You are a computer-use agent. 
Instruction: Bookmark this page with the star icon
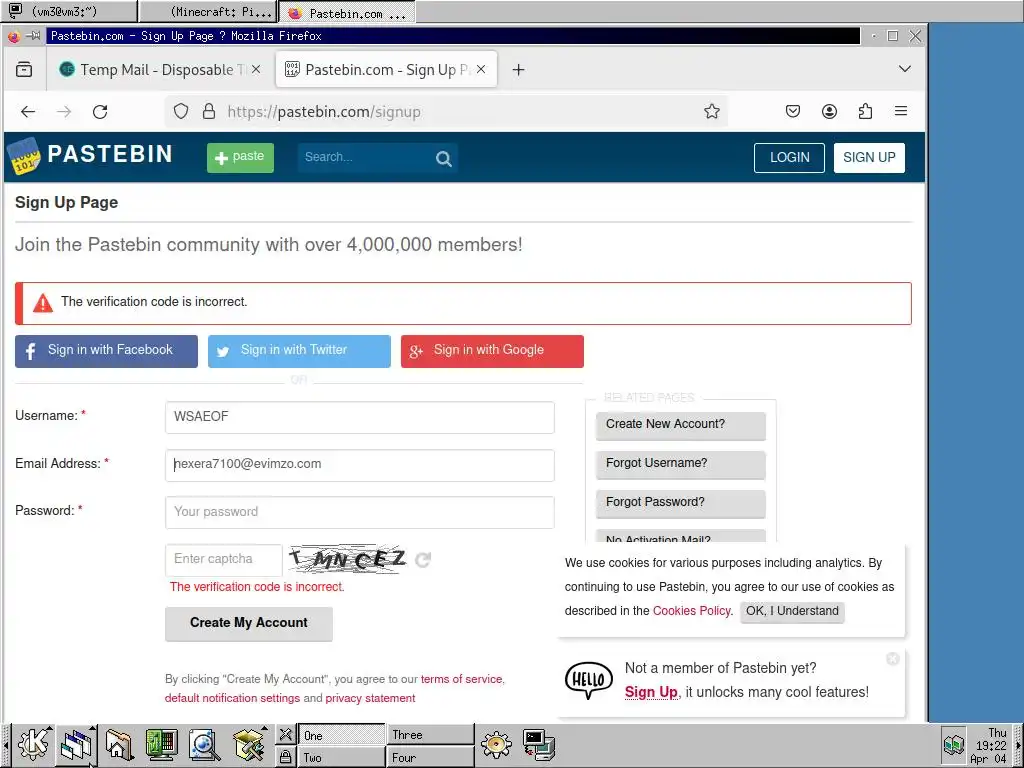[712, 112]
